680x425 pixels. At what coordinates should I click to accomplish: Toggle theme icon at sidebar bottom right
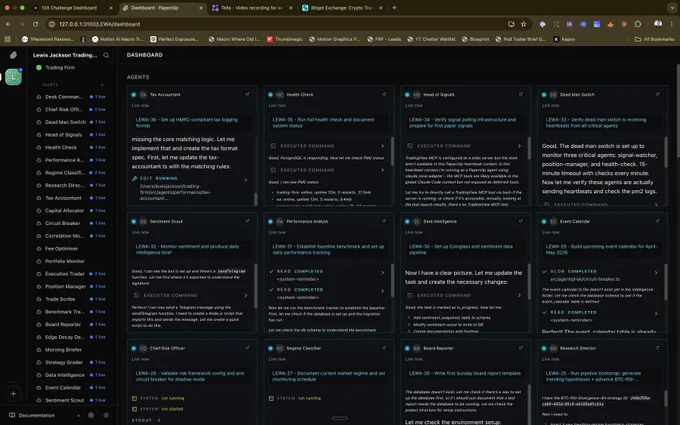pyautogui.click(x=106, y=415)
